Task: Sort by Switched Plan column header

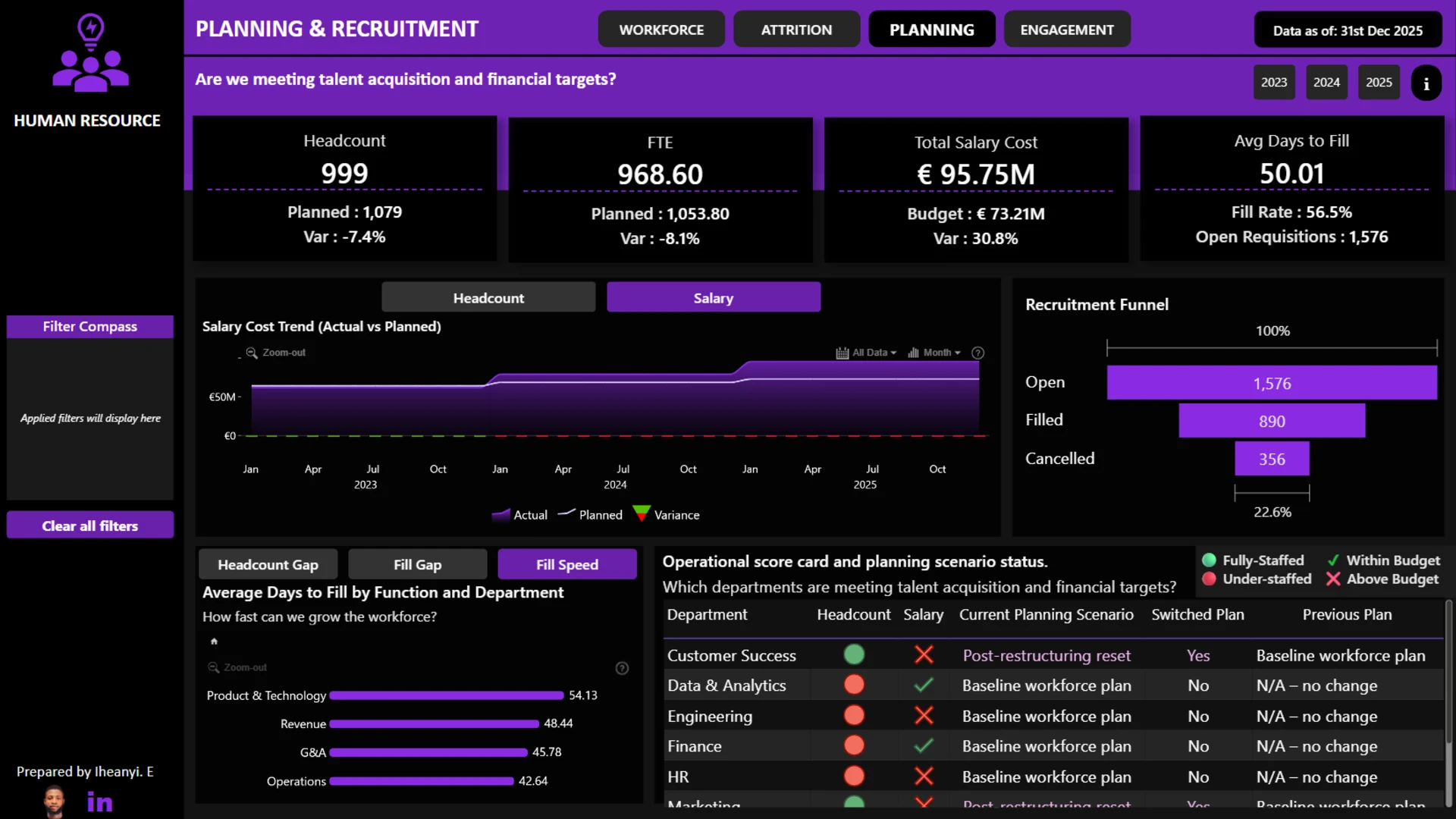Action: click(1197, 614)
